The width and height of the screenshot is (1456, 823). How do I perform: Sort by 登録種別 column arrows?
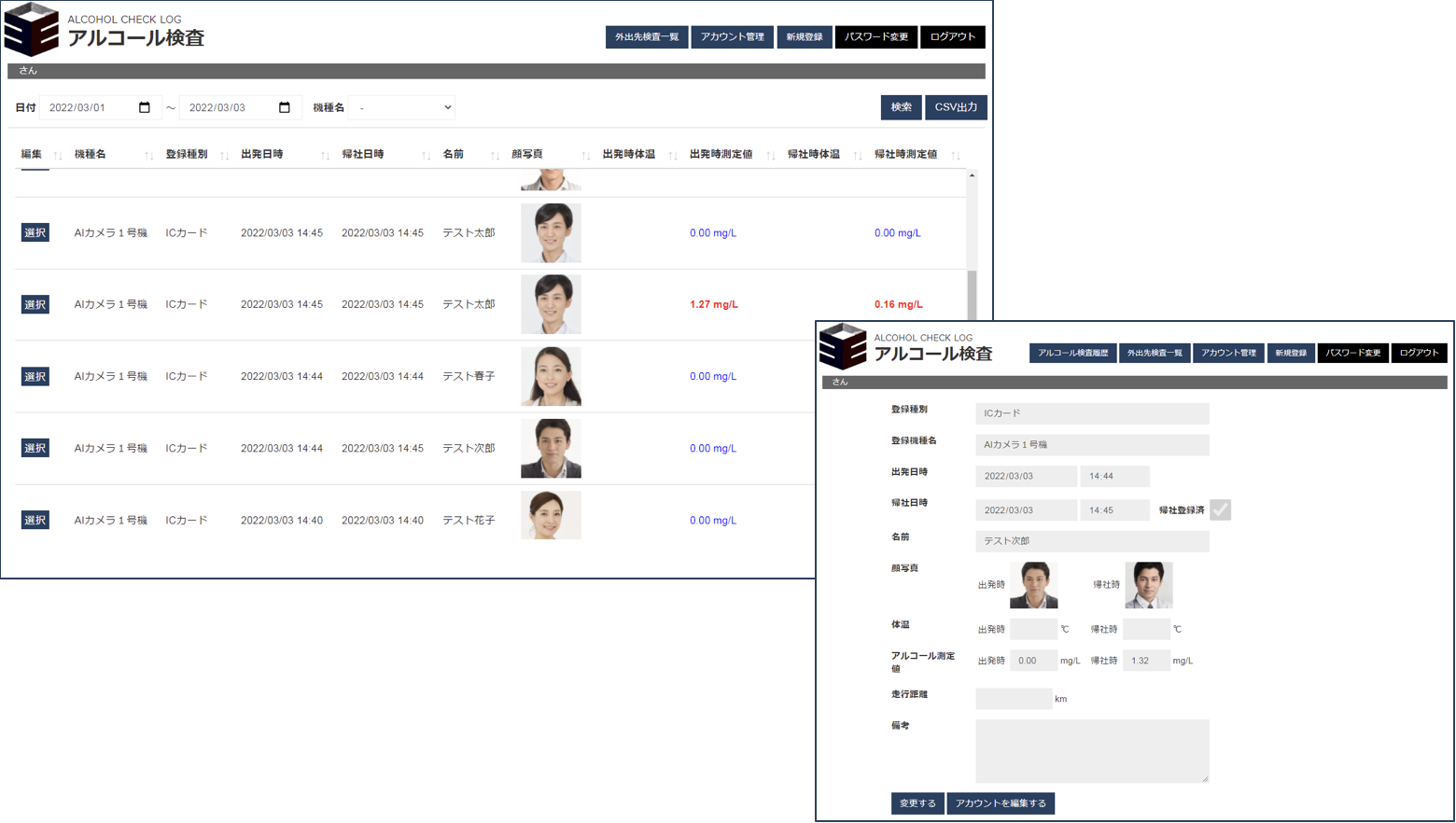click(224, 156)
